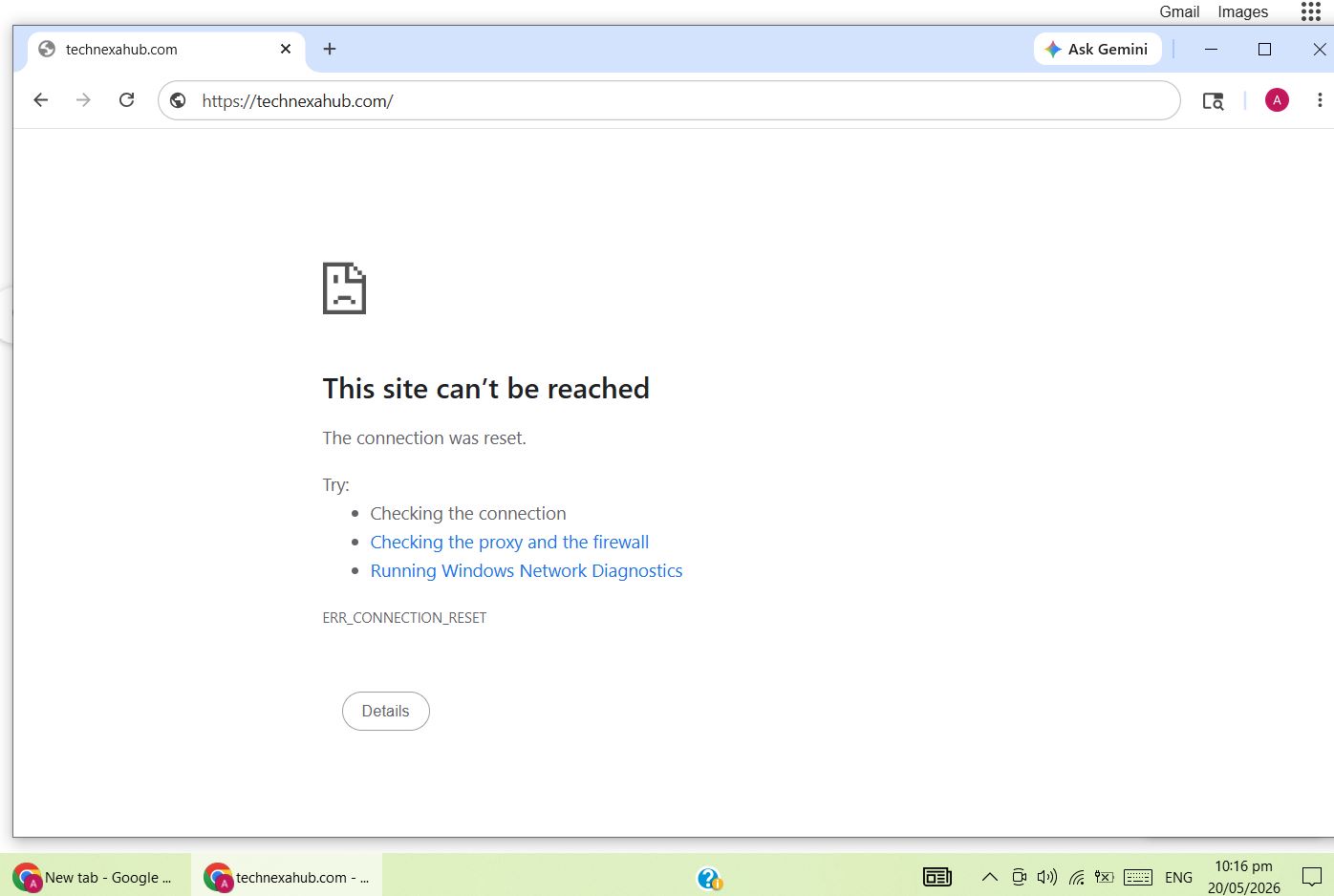1334x896 pixels.
Task: Click the ENG language indicator
Action: point(1178,877)
